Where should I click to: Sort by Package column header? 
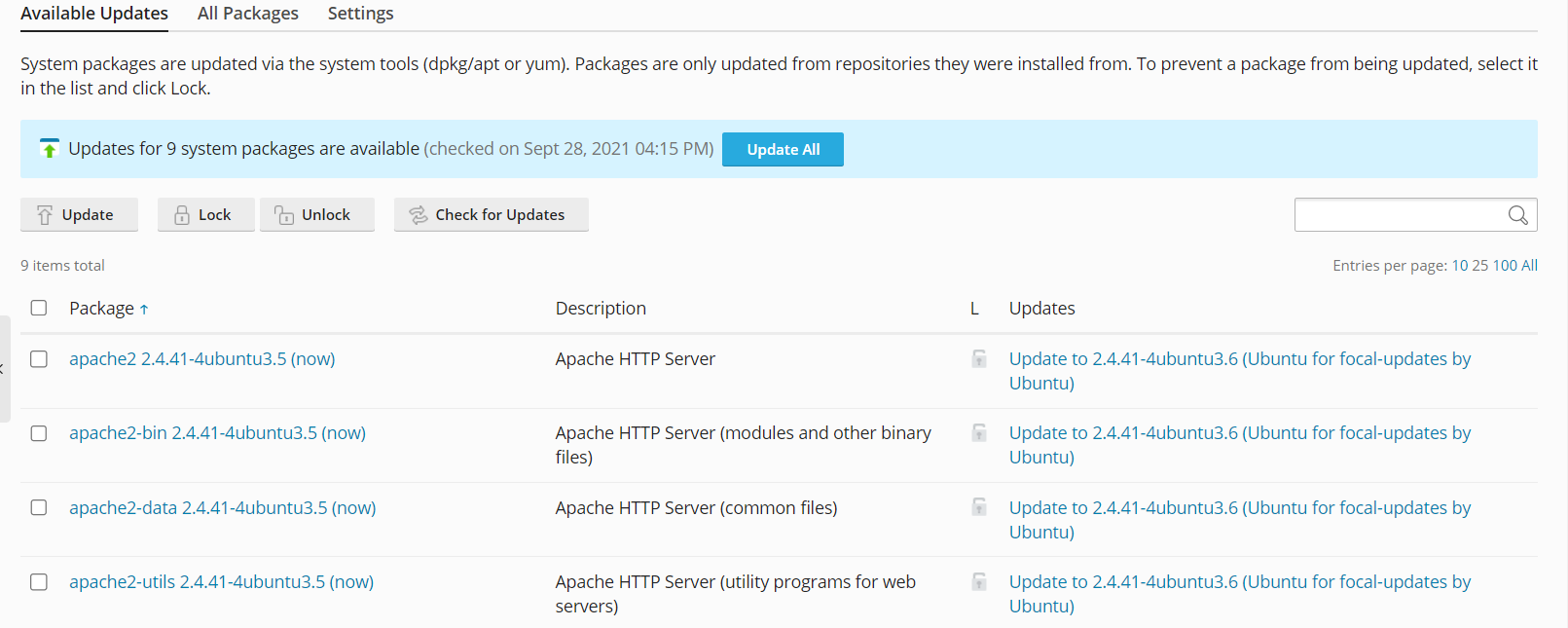102,309
